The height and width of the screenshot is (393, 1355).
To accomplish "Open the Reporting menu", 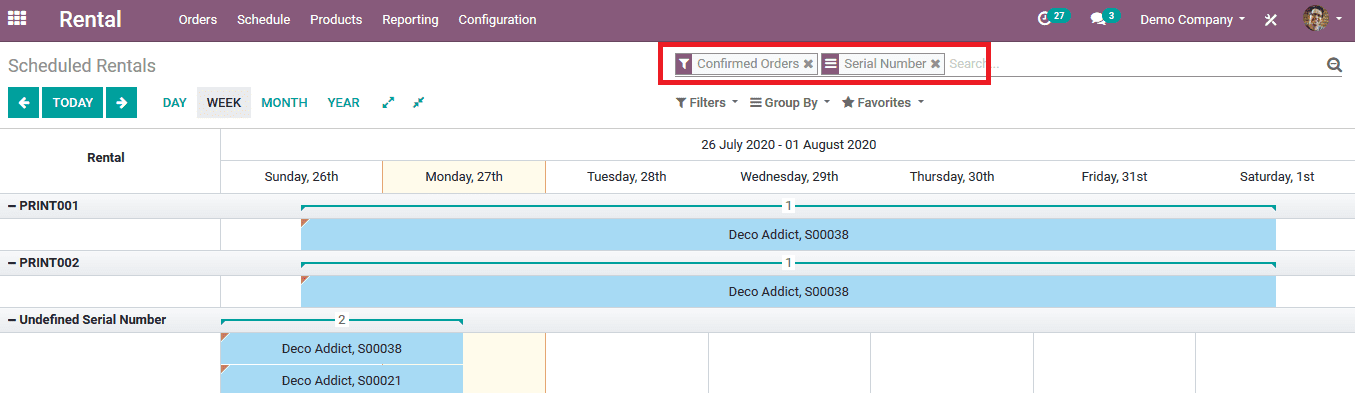I will coord(410,19).
